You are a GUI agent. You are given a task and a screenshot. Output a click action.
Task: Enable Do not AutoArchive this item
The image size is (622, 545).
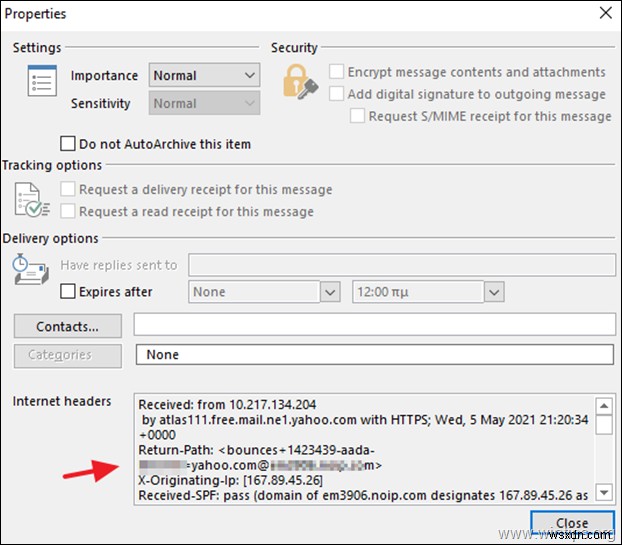coord(68,144)
